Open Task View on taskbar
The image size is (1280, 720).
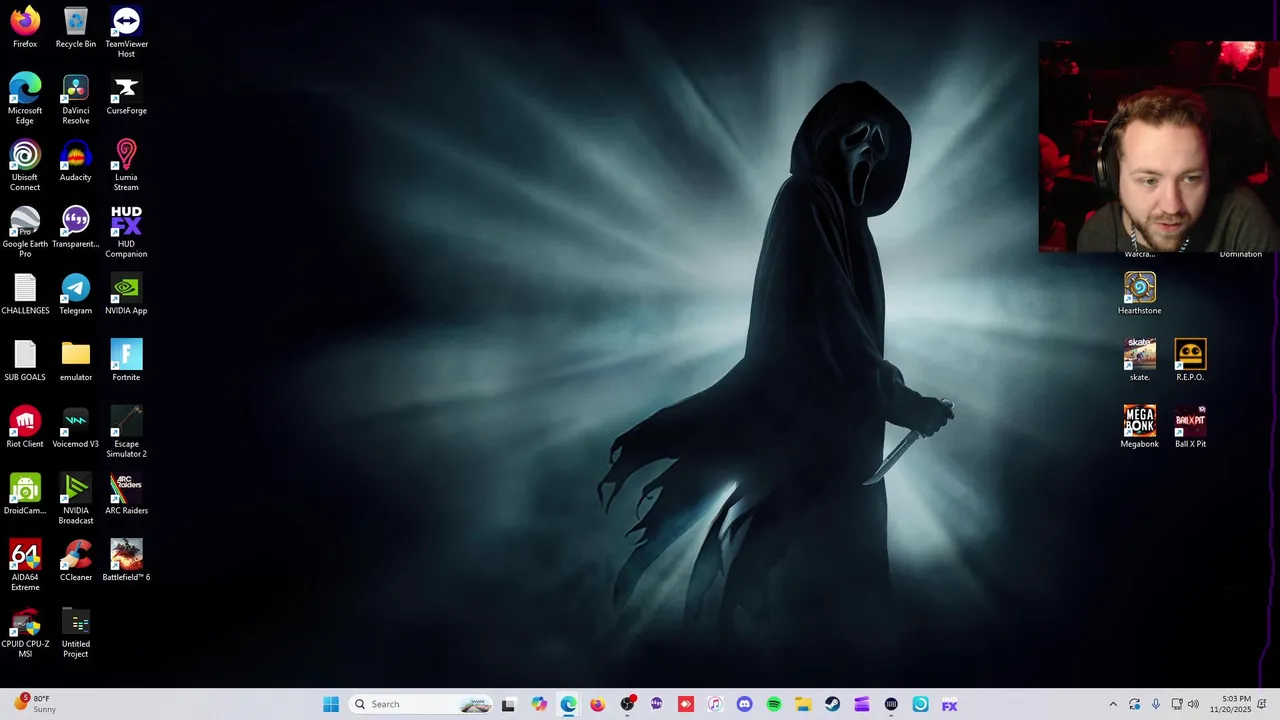(508, 704)
